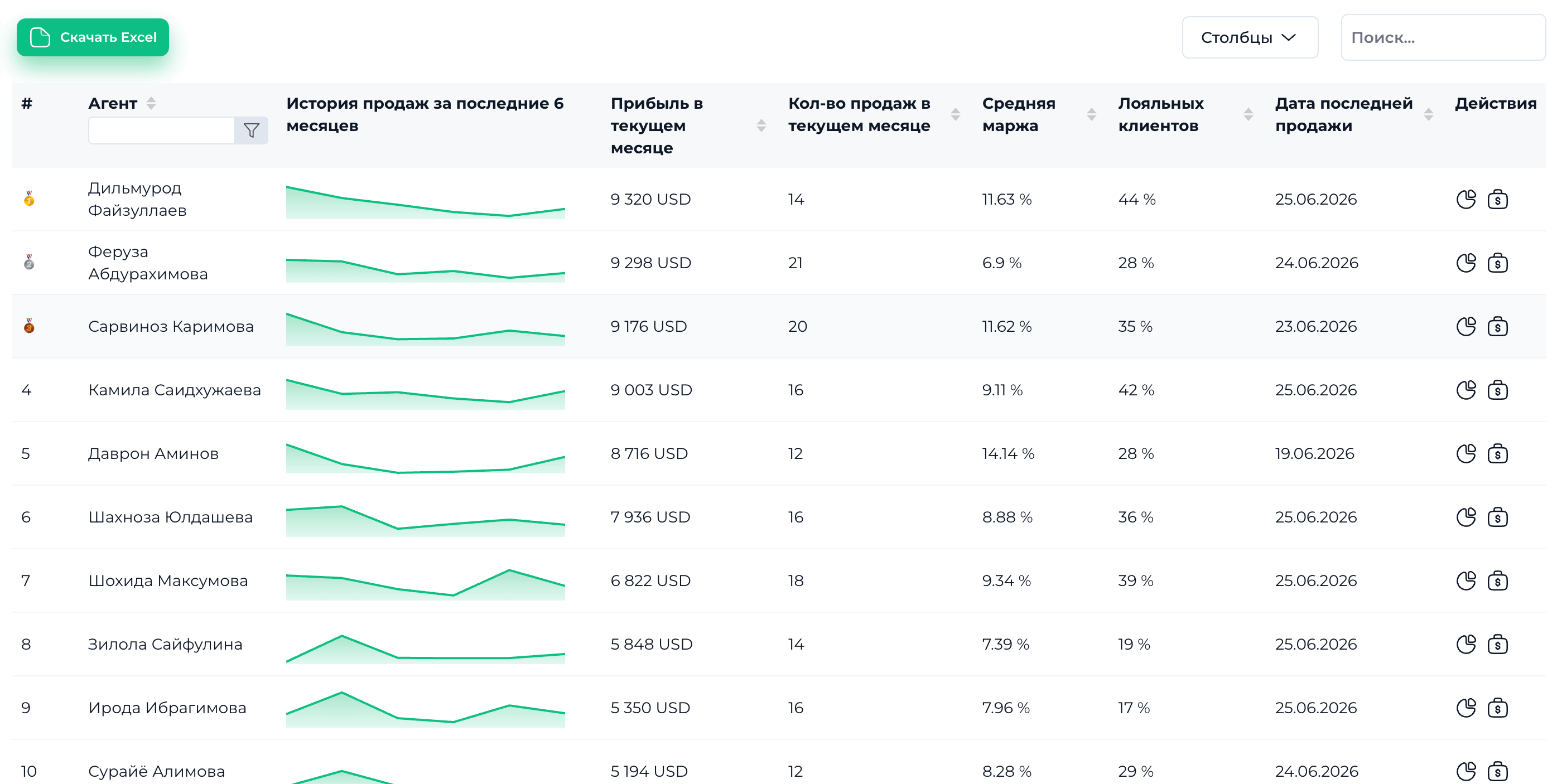The height and width of the screenshot is (784, 1562).
Task: Sort by Кол-во продаж в текущем месяце
Action: 955,114
